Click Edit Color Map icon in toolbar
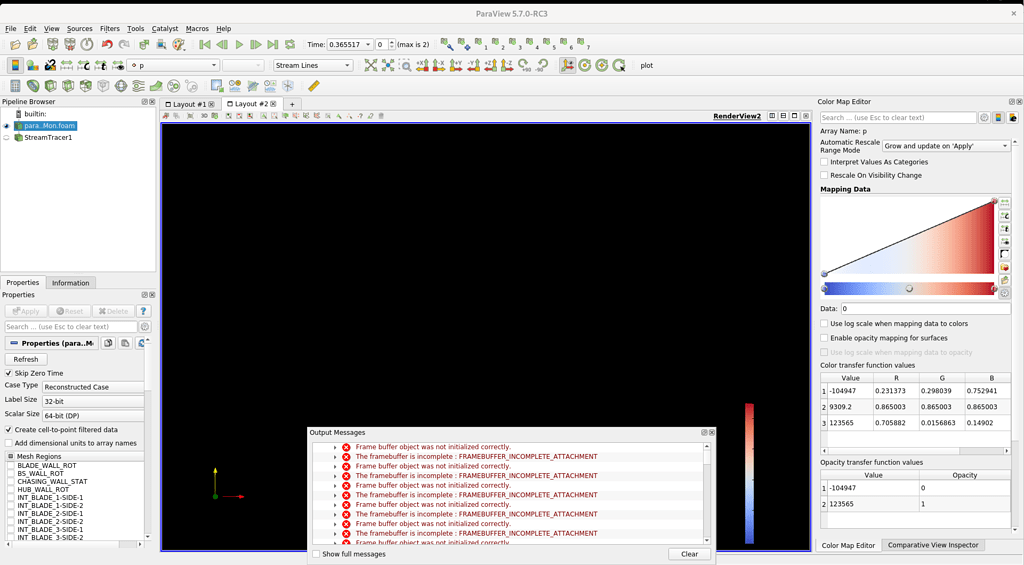This screenshot has width=1024, height=565. [x=32, y=65]
